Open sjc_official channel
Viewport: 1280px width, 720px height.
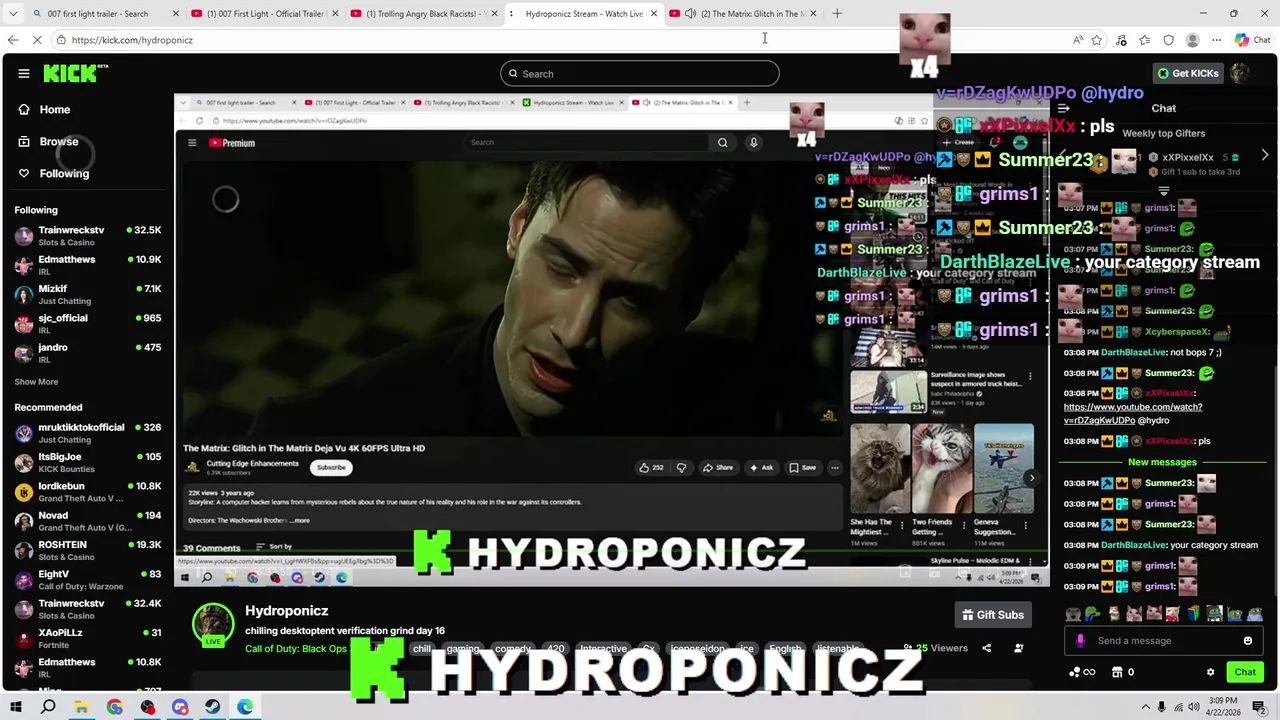(87, 323)
